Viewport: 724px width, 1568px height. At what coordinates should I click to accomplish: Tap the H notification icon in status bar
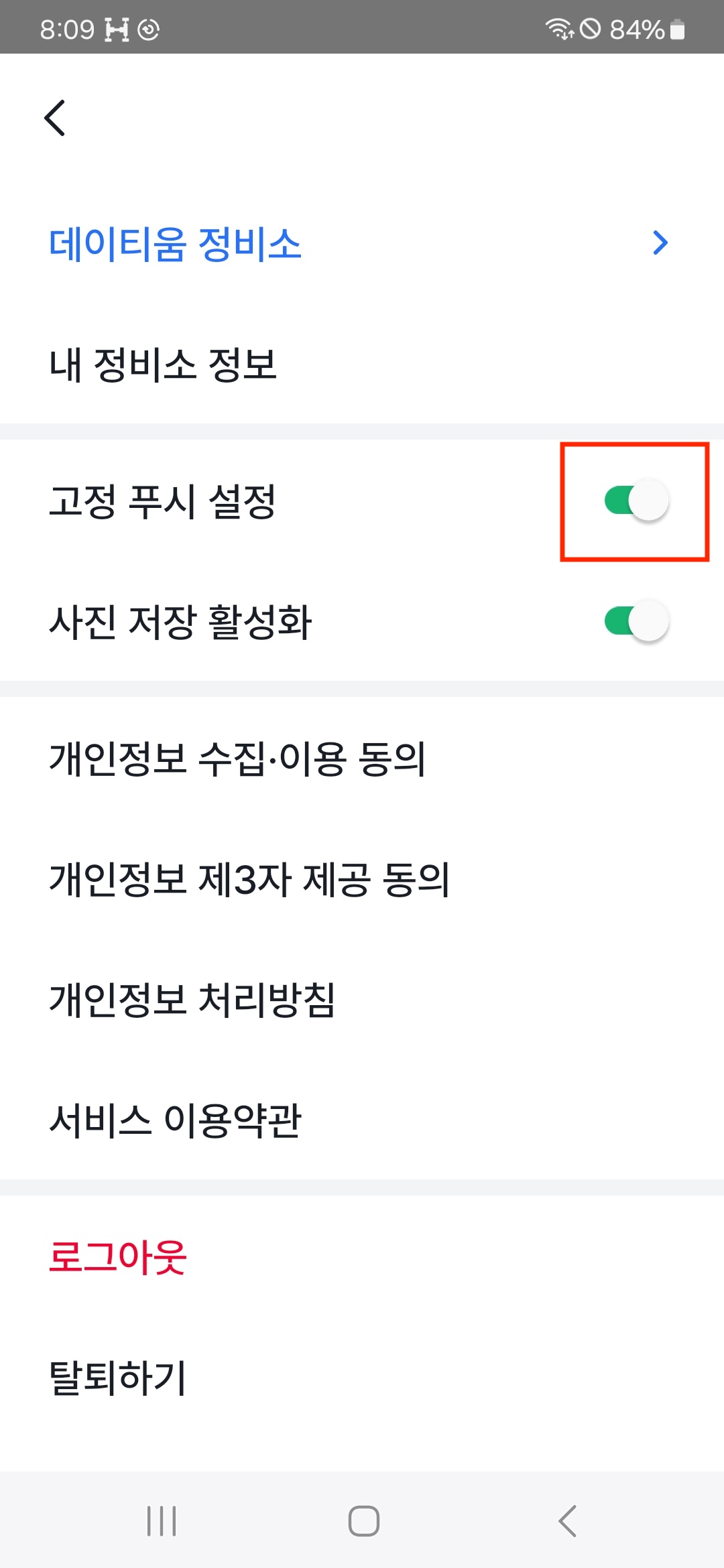click(x=117, y=29)
